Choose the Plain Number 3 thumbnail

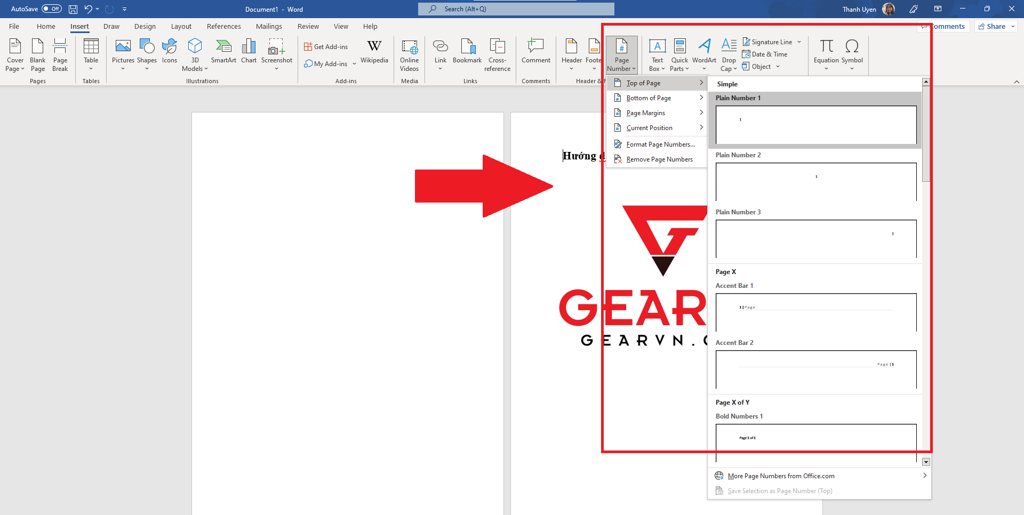tap(816, 239)
